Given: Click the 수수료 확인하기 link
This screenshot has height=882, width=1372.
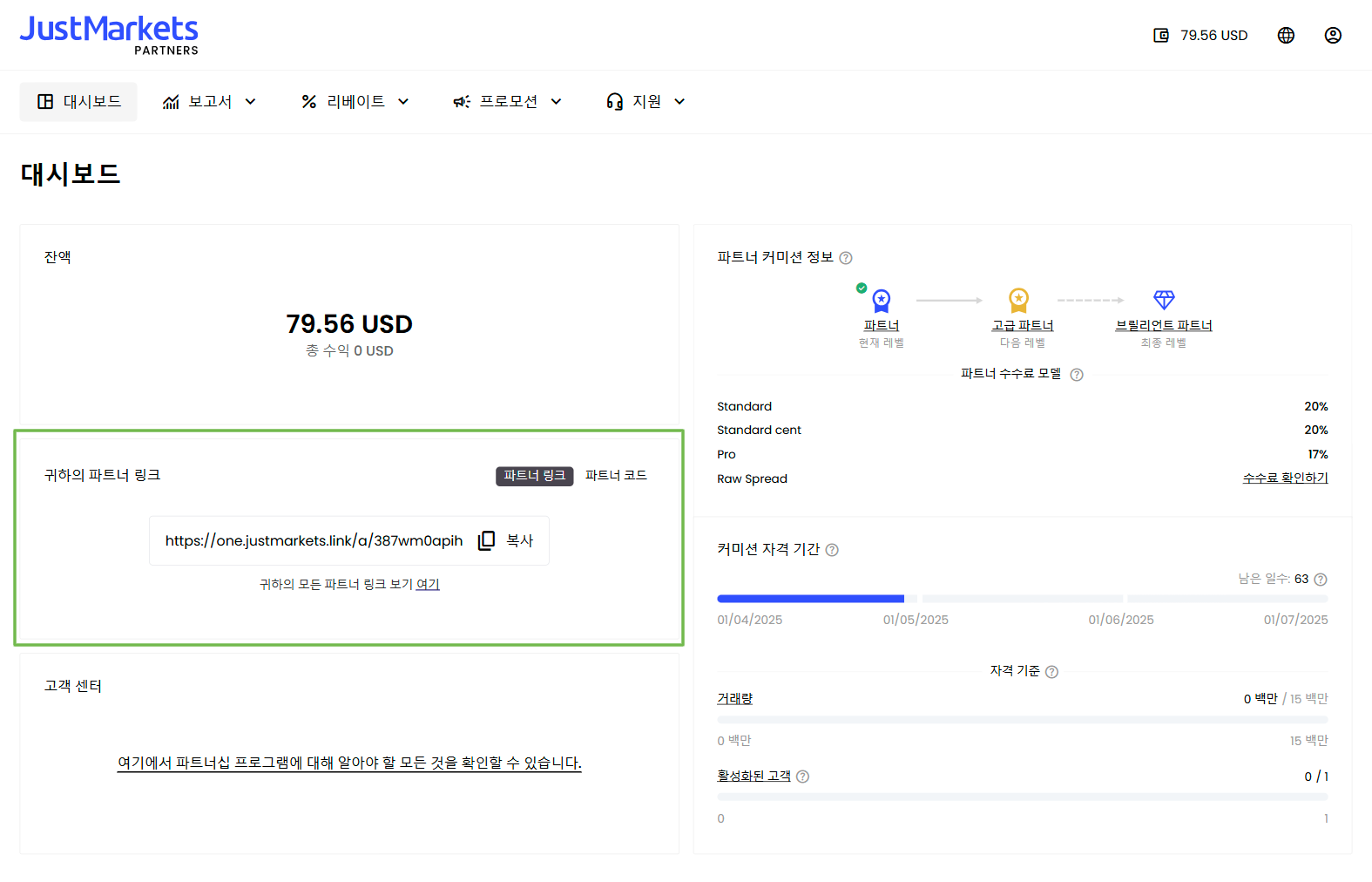Looking at the screenshot, I should (x=1285, y=478).
